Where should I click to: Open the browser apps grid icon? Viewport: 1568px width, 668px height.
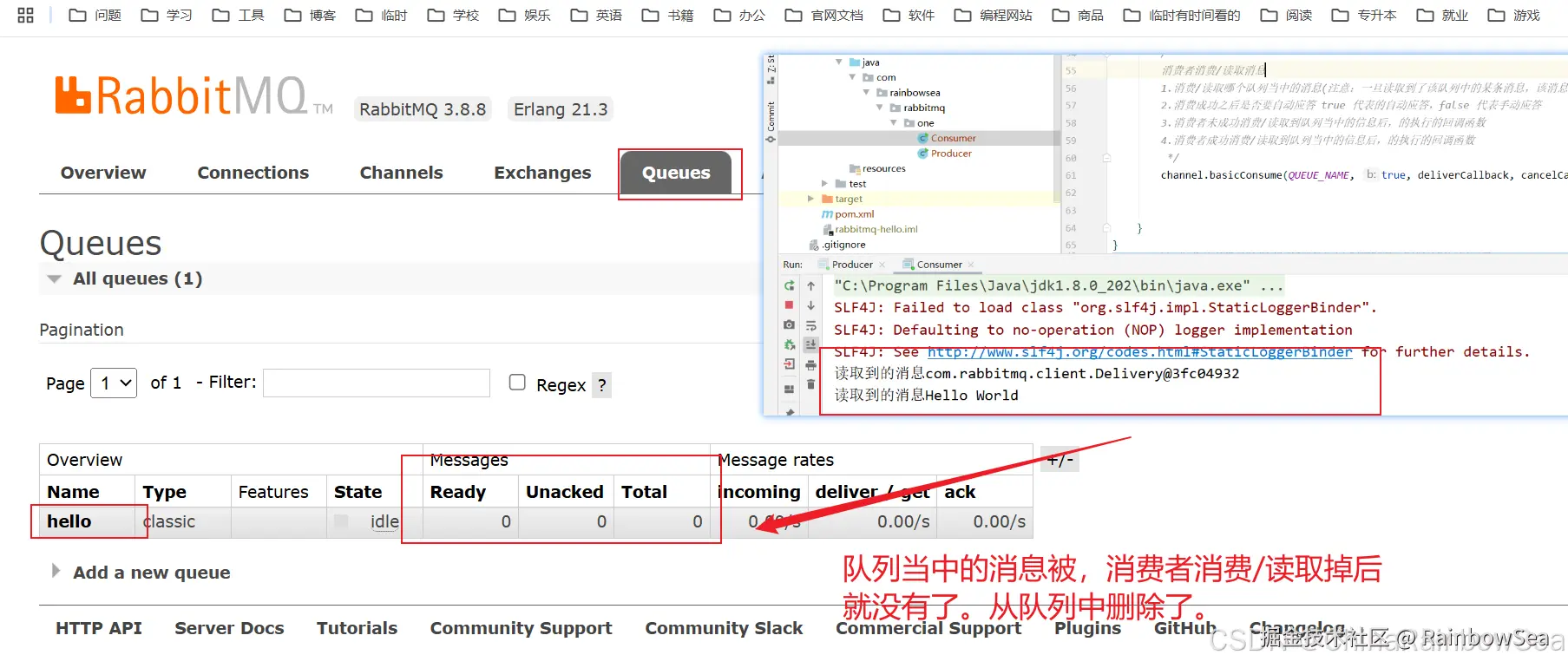click(25, 15)
